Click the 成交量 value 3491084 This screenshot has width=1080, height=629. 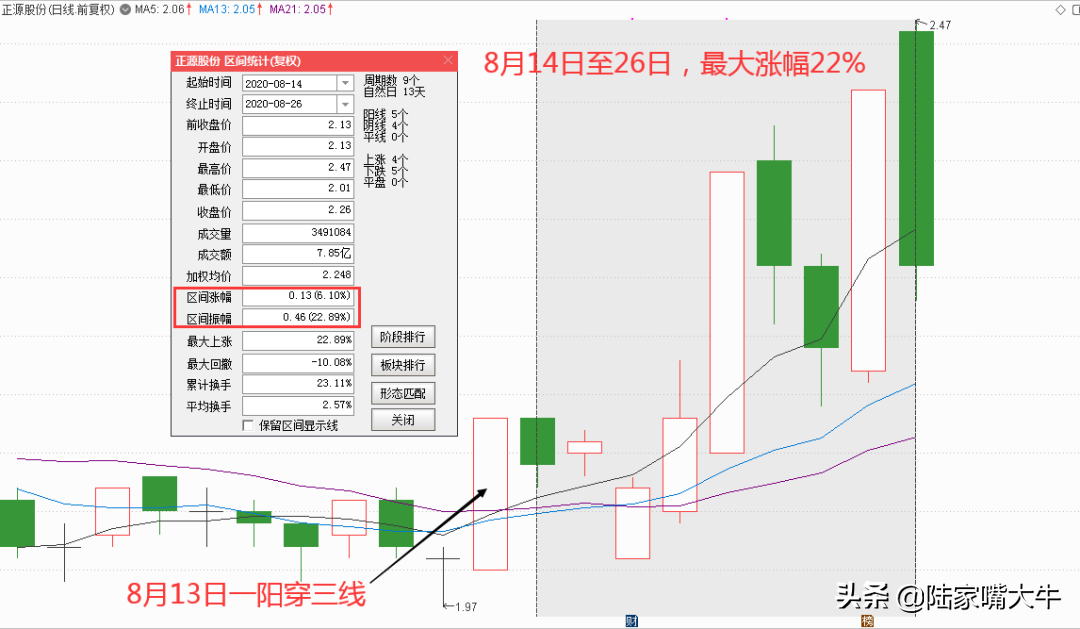tap(298, 233)
